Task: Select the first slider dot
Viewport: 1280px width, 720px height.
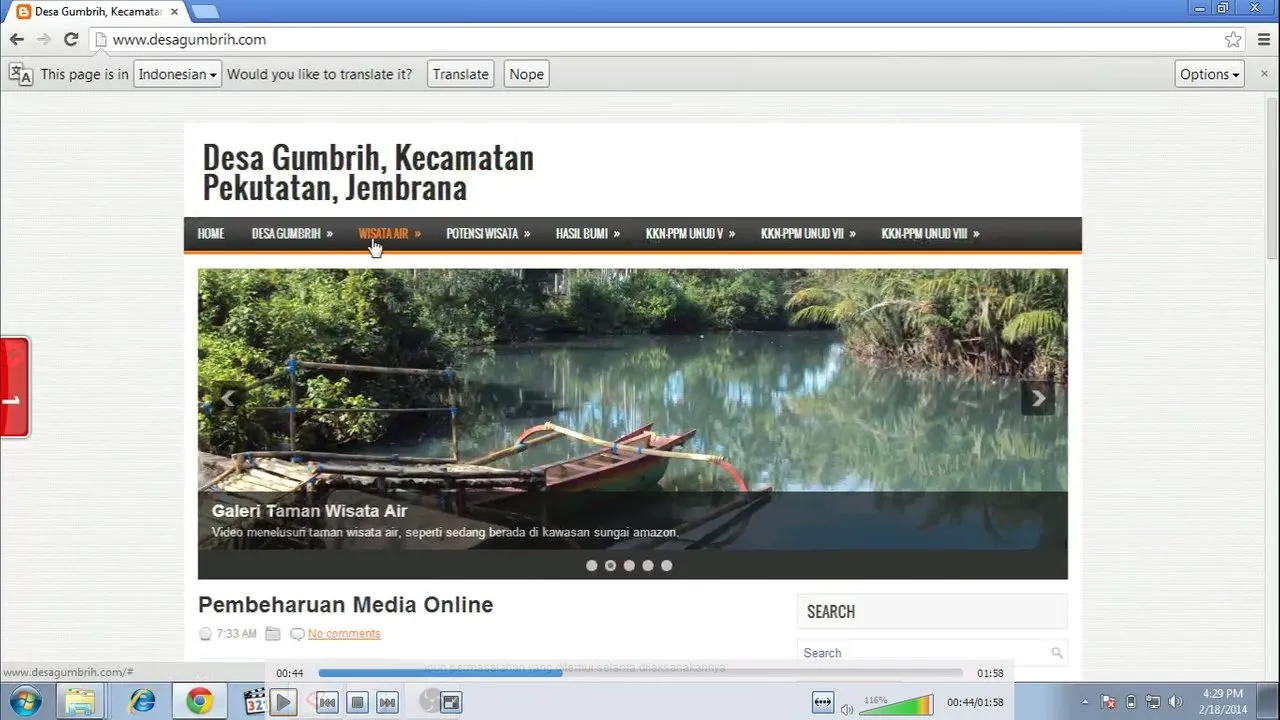Action: tap(592, 565)
